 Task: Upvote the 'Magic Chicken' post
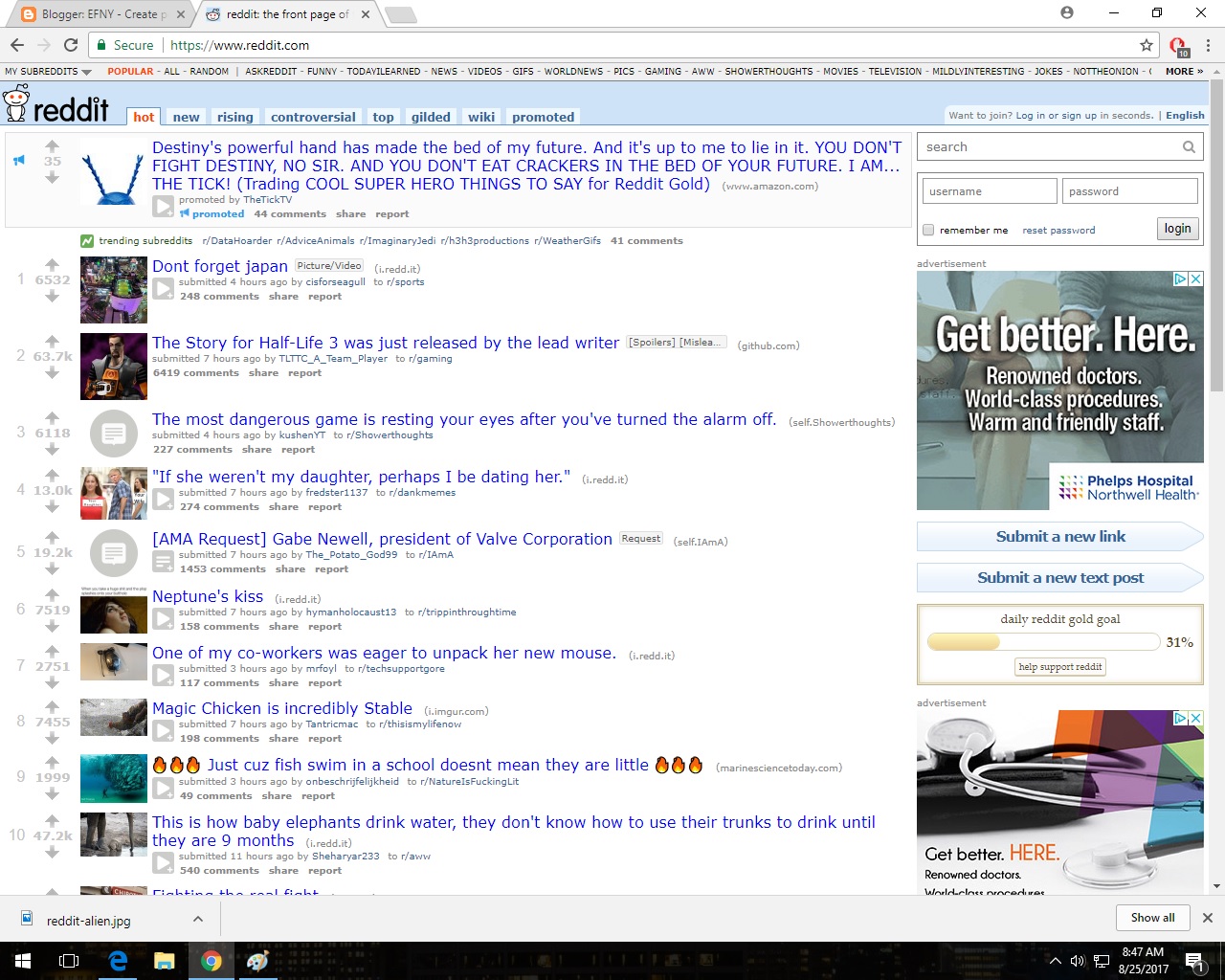pyautogui.click(x=53, y=706)
